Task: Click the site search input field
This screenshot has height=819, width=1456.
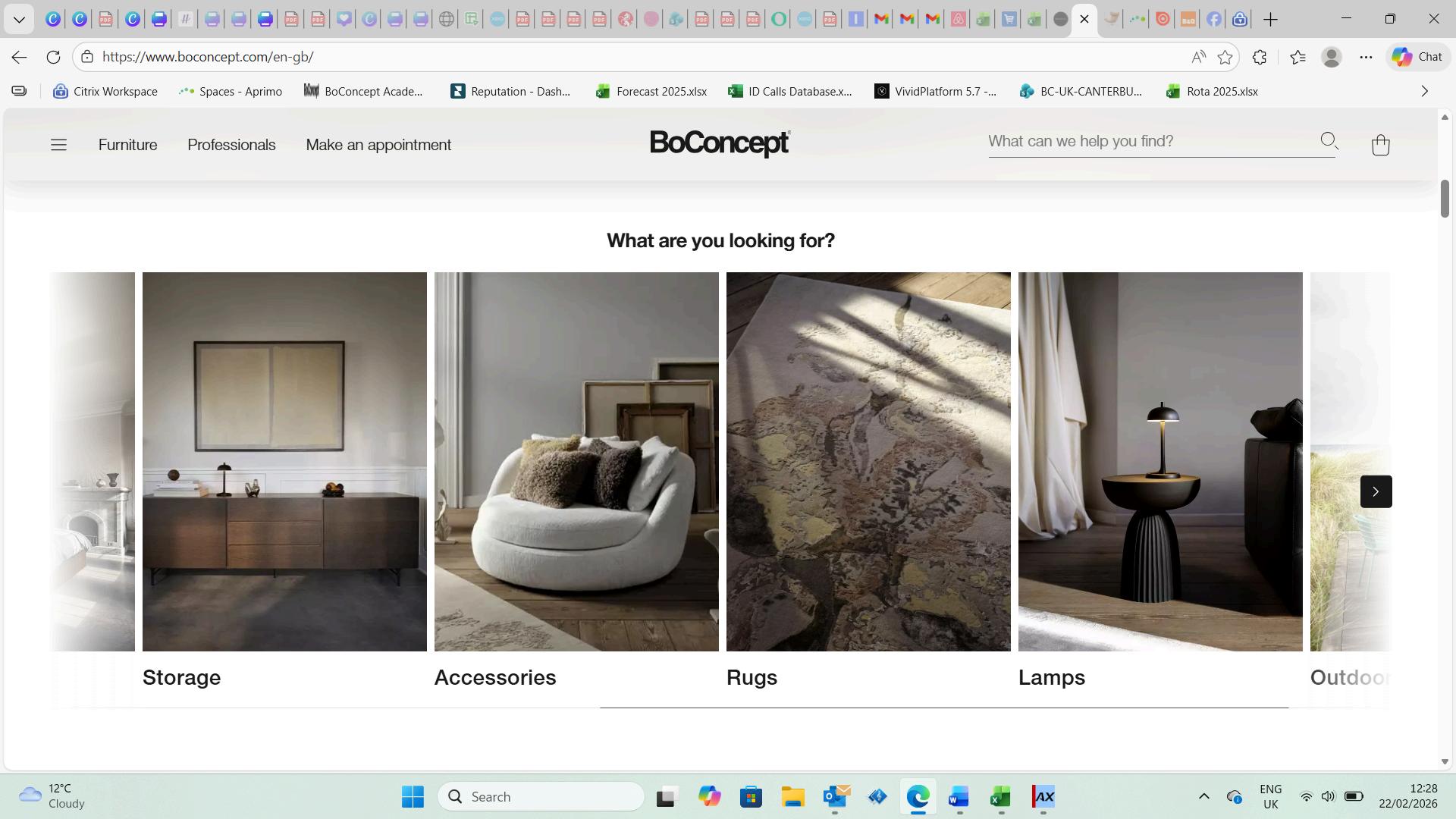Action: (x=1149, y=142)
